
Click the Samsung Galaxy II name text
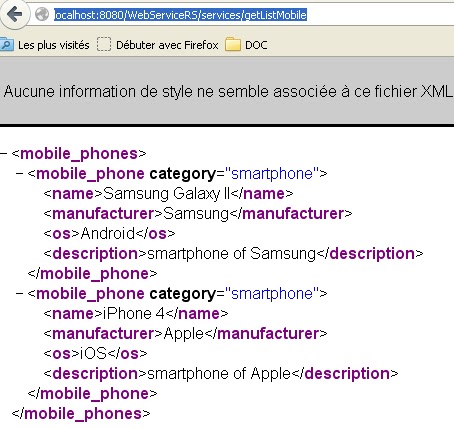(166, 194)
